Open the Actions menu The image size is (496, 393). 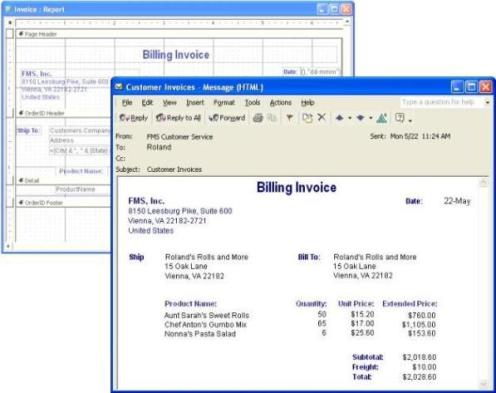point(281,103)
